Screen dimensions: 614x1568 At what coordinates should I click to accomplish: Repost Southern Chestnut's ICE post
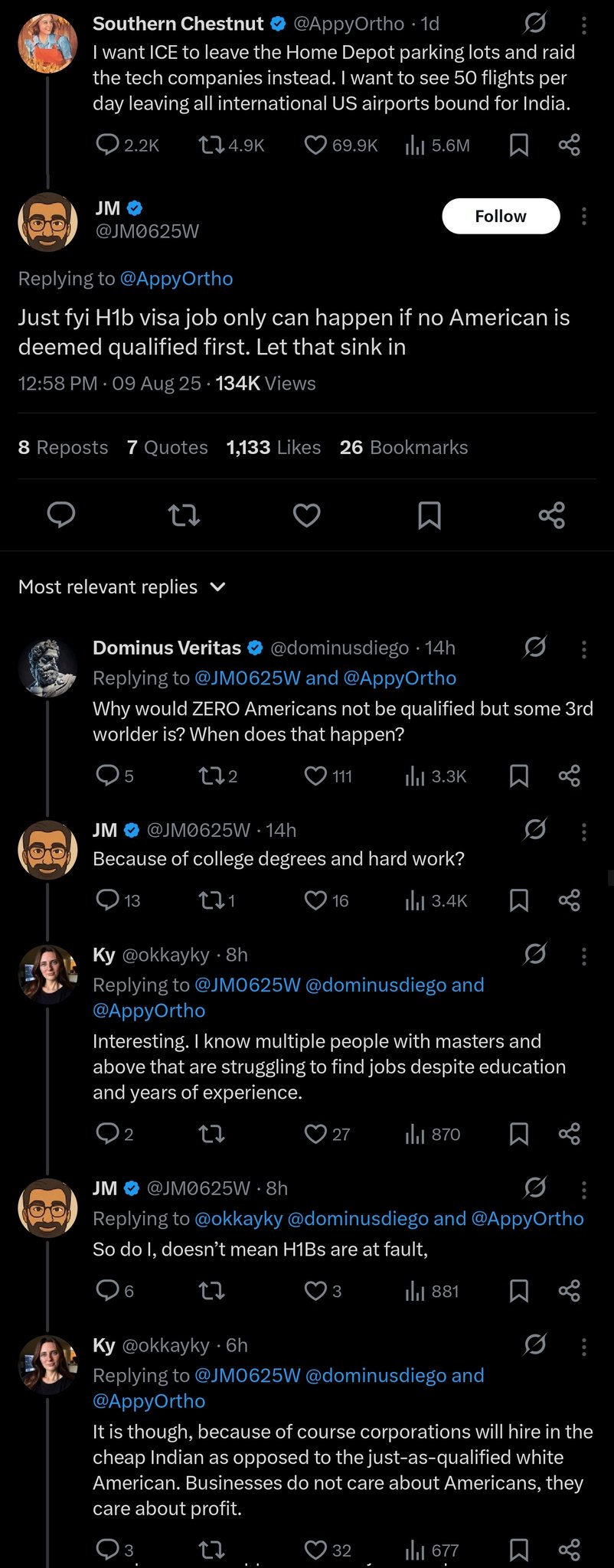point(211,145)
